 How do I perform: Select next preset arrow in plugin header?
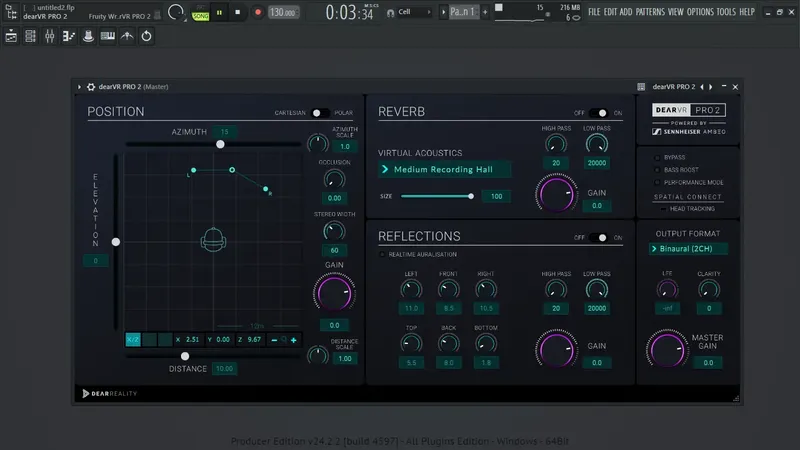[x=711, y=87]
